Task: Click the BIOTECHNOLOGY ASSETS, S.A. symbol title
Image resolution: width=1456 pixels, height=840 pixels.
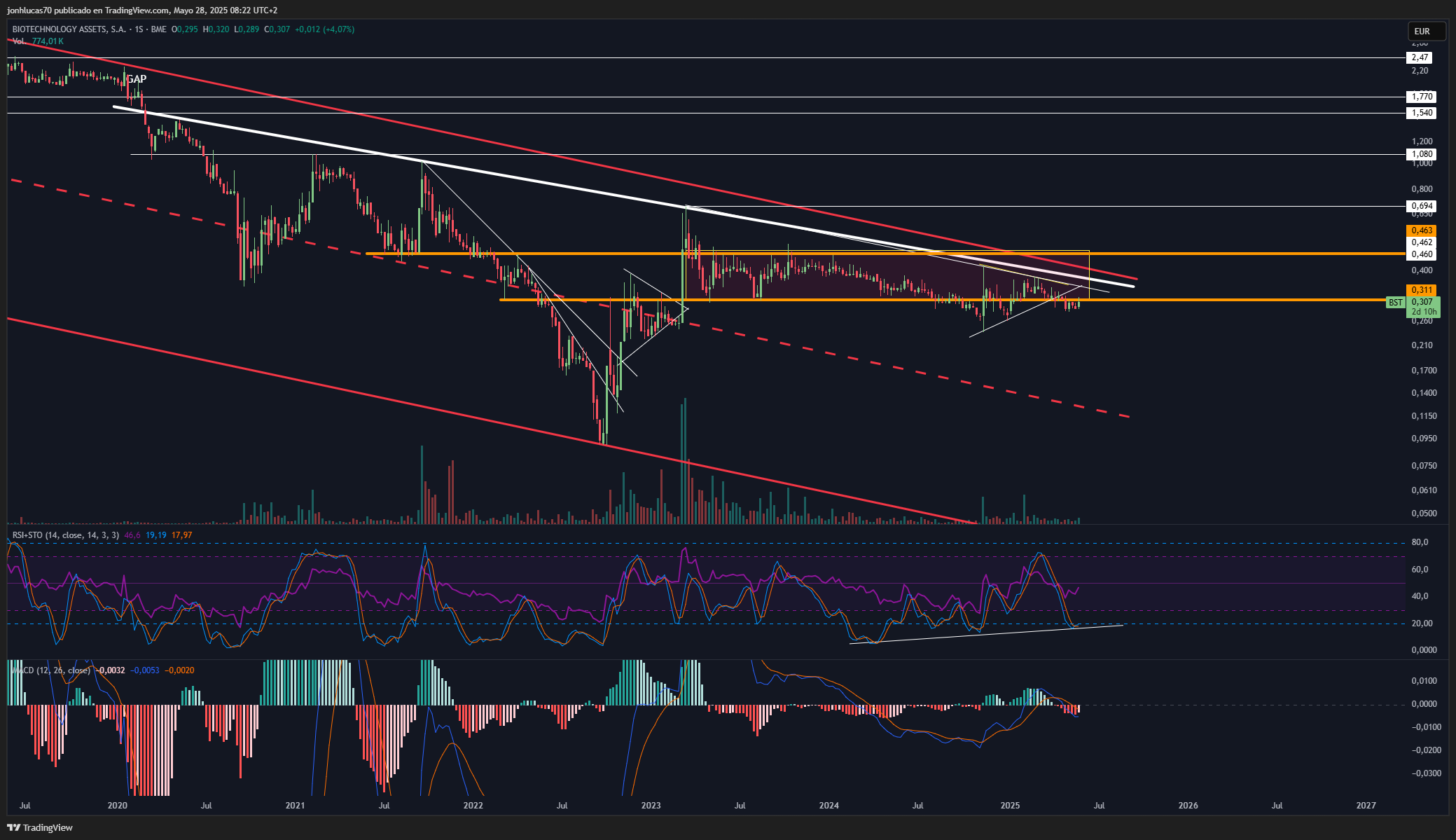Action: [x=69, y=29]
